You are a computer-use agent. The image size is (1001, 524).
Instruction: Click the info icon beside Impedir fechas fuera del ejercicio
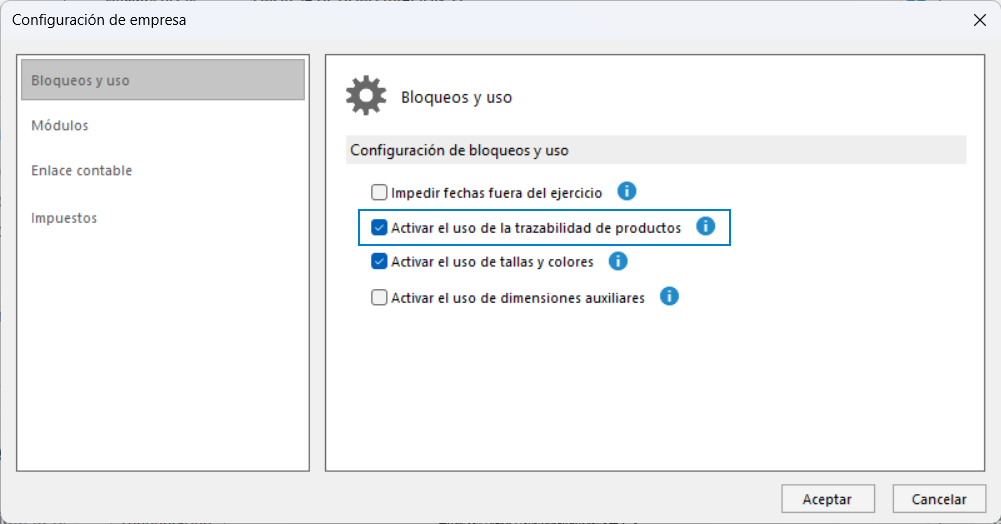pyautogui.click(x=626, y=191)
